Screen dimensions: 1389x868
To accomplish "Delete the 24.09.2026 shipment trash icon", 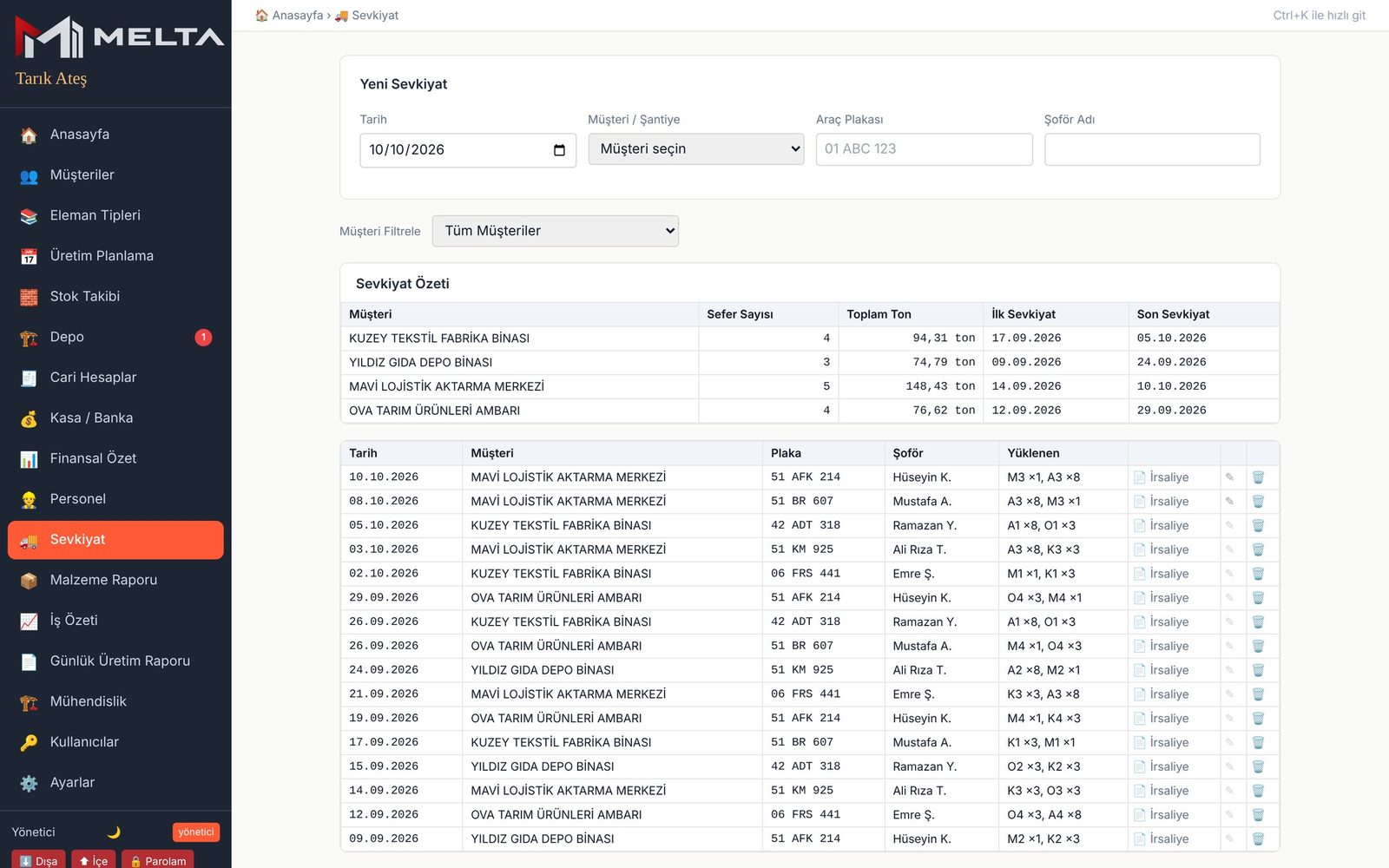I will [1258, 670].
